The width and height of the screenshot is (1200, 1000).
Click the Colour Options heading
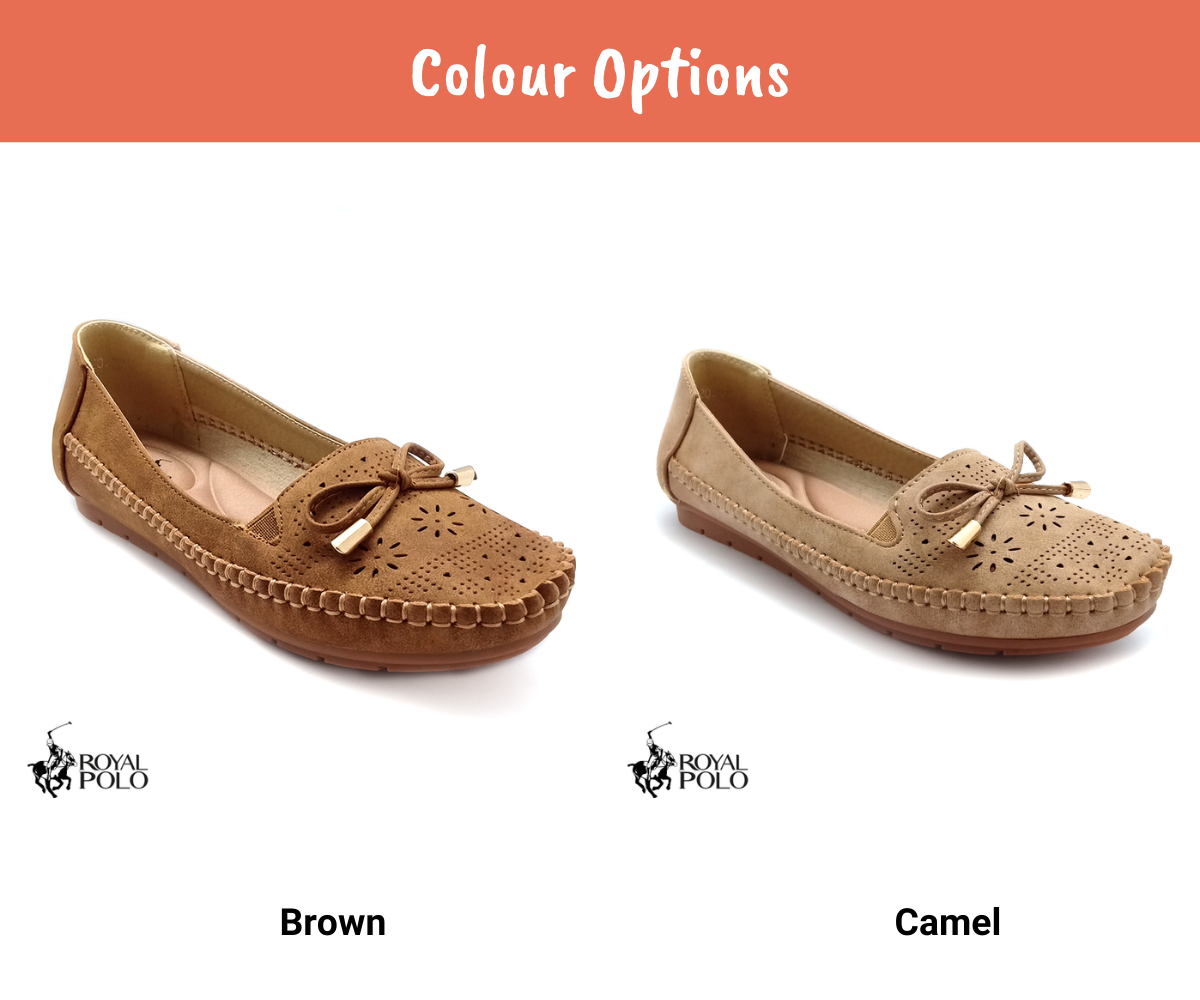pyautogui.click(x=600, y=73)
